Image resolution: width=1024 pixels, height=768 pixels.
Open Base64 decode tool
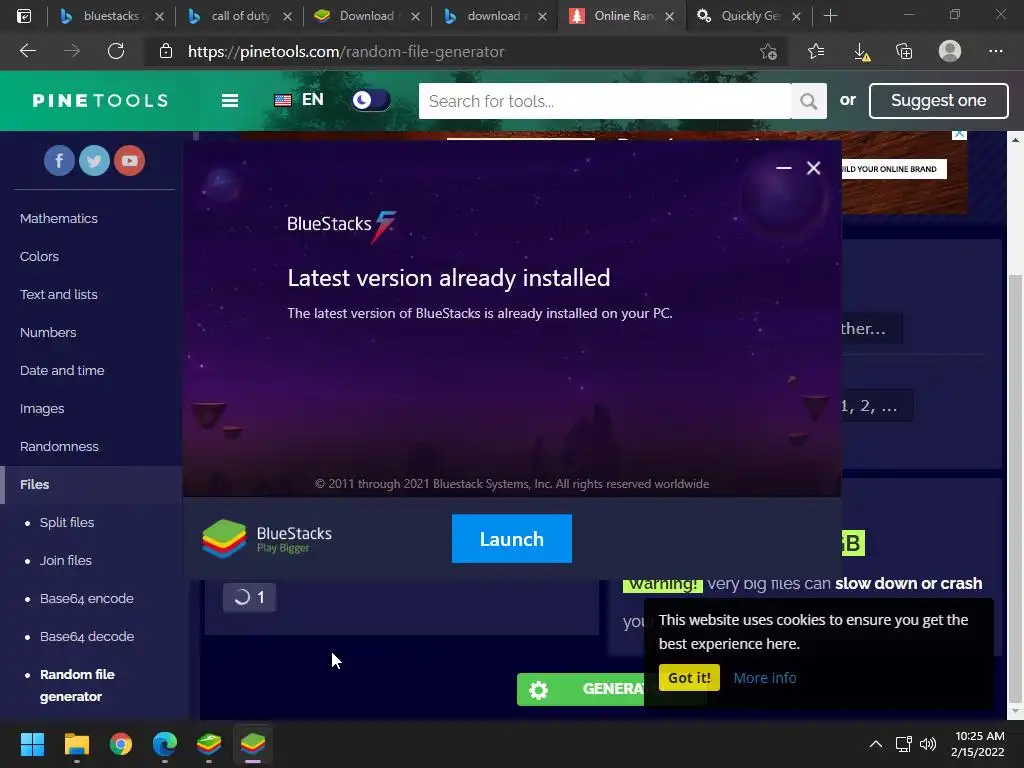87,636
